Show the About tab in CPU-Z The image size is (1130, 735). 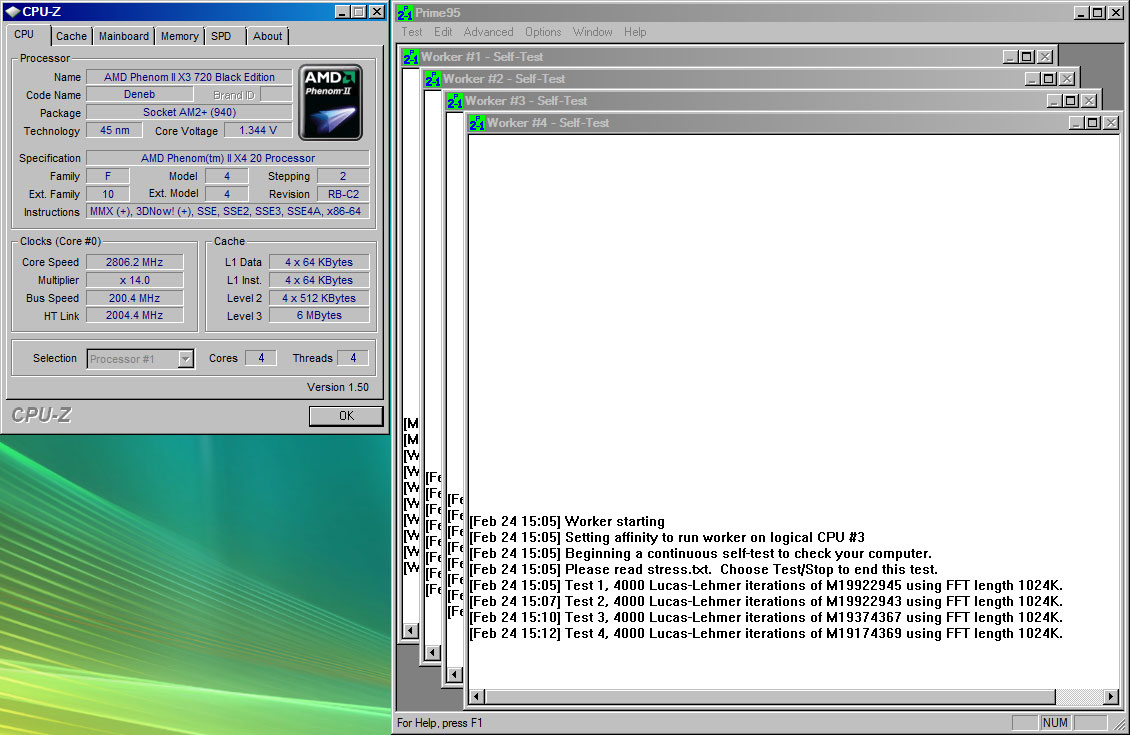pos(267,36)
